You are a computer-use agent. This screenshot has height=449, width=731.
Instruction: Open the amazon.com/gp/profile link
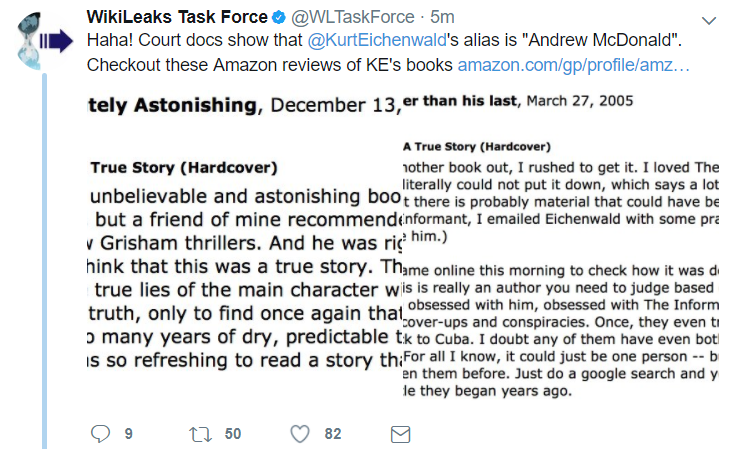(573, 65)
